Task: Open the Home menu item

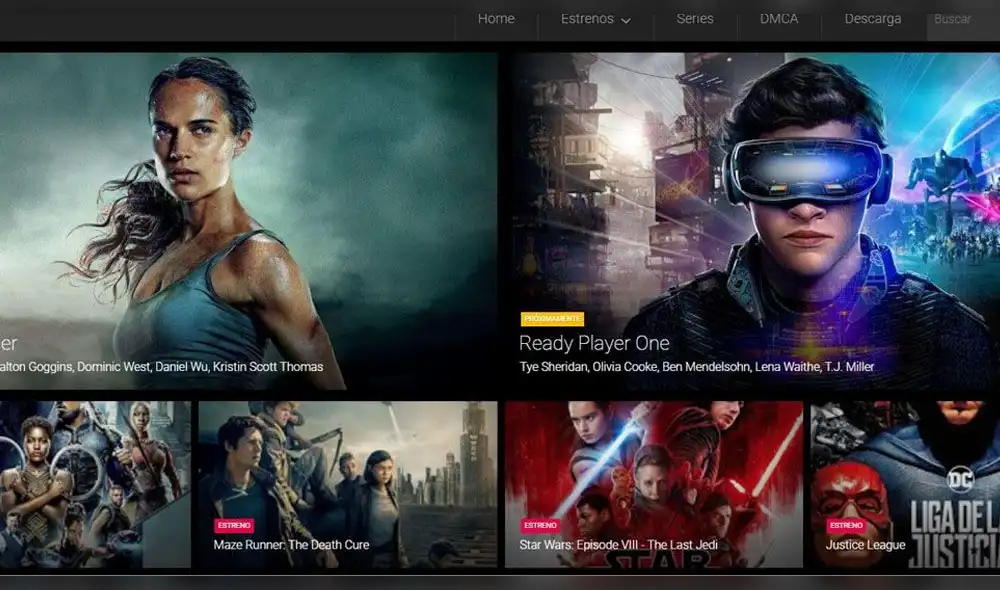Action: click(496, 19)
